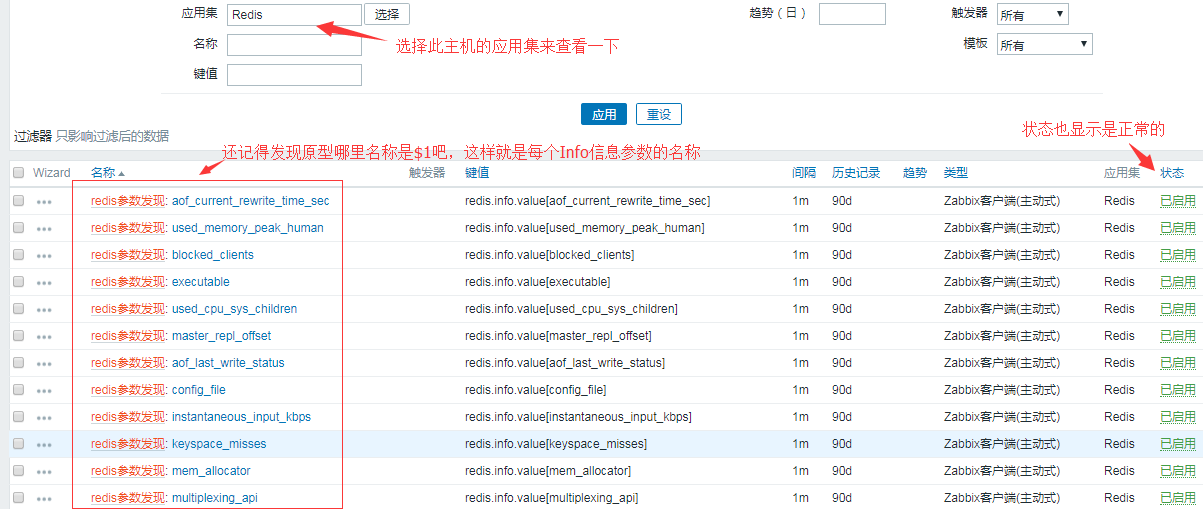
Task: Sort items by the 键值 column header
Action: (x=477, y=173)
